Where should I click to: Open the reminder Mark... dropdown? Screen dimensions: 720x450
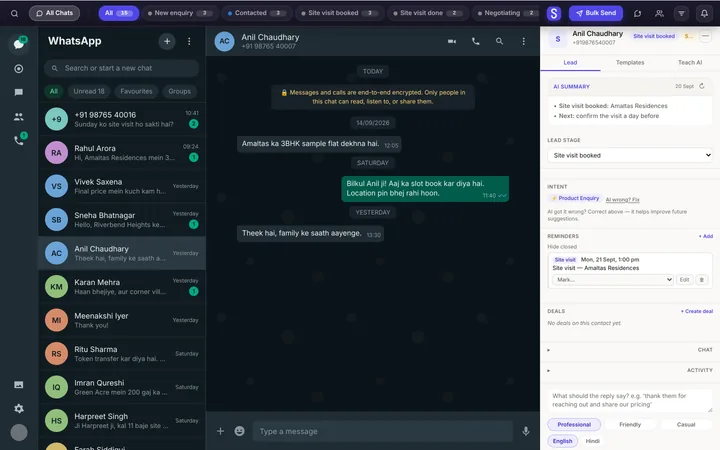[613, 280]
